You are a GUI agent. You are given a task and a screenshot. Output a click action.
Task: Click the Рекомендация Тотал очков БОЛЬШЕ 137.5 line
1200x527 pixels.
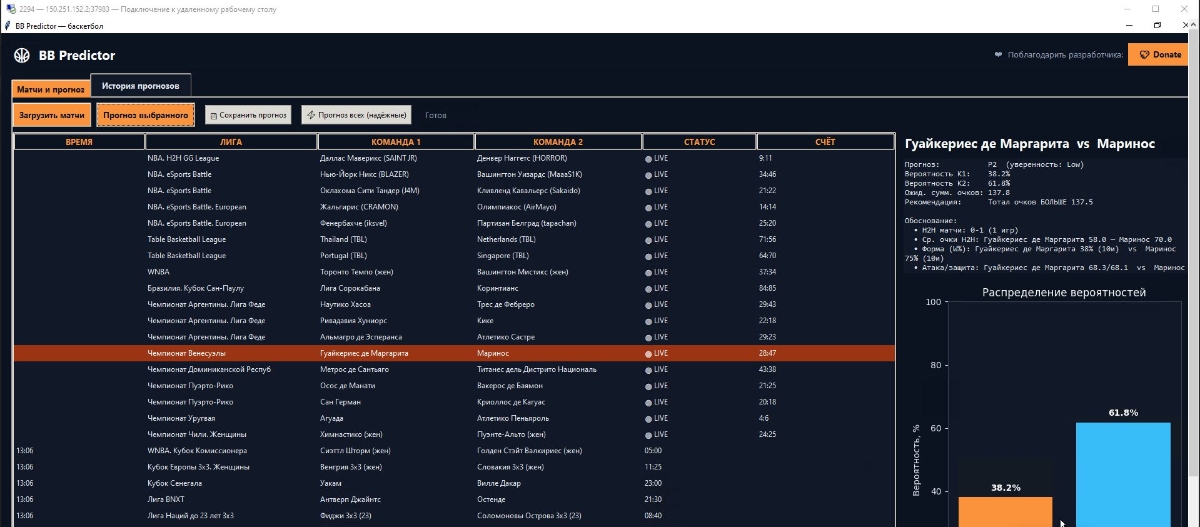pos(998,201)
